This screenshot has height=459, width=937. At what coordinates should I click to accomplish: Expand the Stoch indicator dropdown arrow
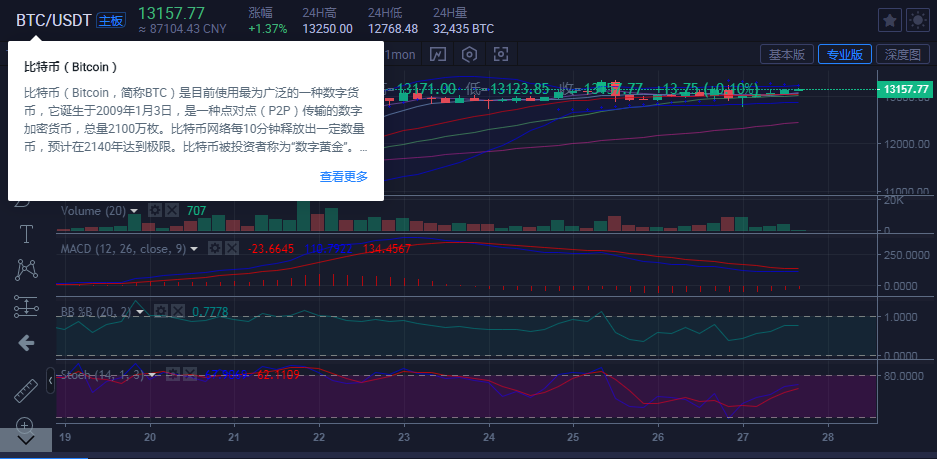click(152, 375)
